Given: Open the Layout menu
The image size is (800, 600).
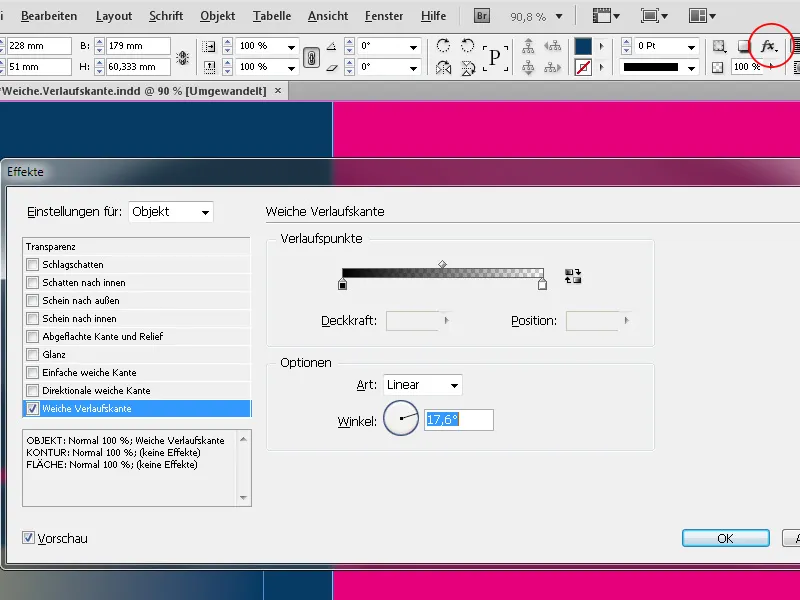Looking at the screenshot, I should tap(114, 16).
